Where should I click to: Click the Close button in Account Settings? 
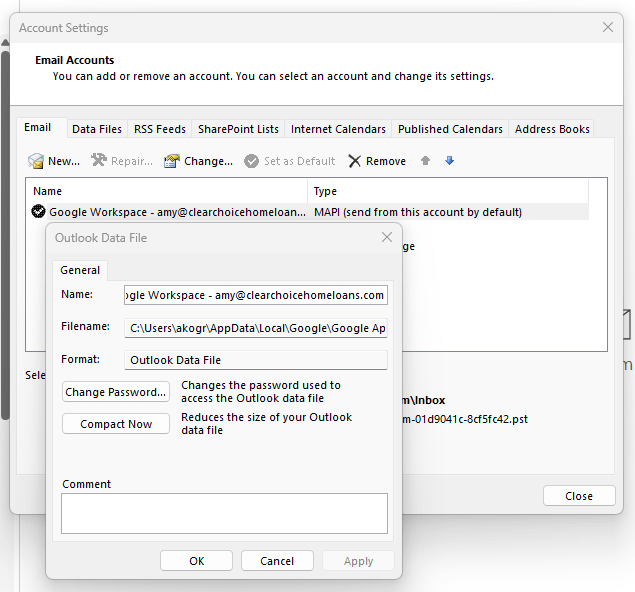[579, 496]
